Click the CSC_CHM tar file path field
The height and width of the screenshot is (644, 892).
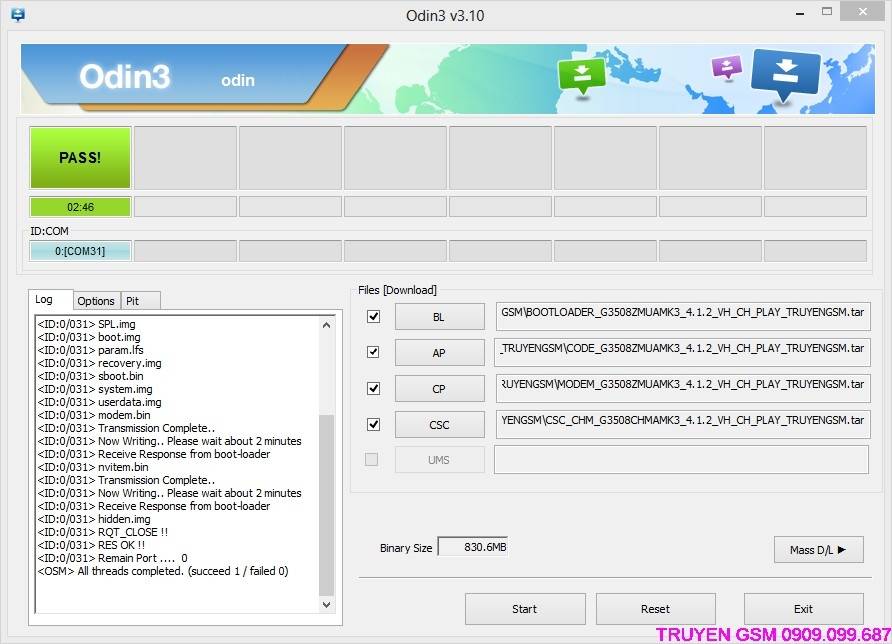683,424
